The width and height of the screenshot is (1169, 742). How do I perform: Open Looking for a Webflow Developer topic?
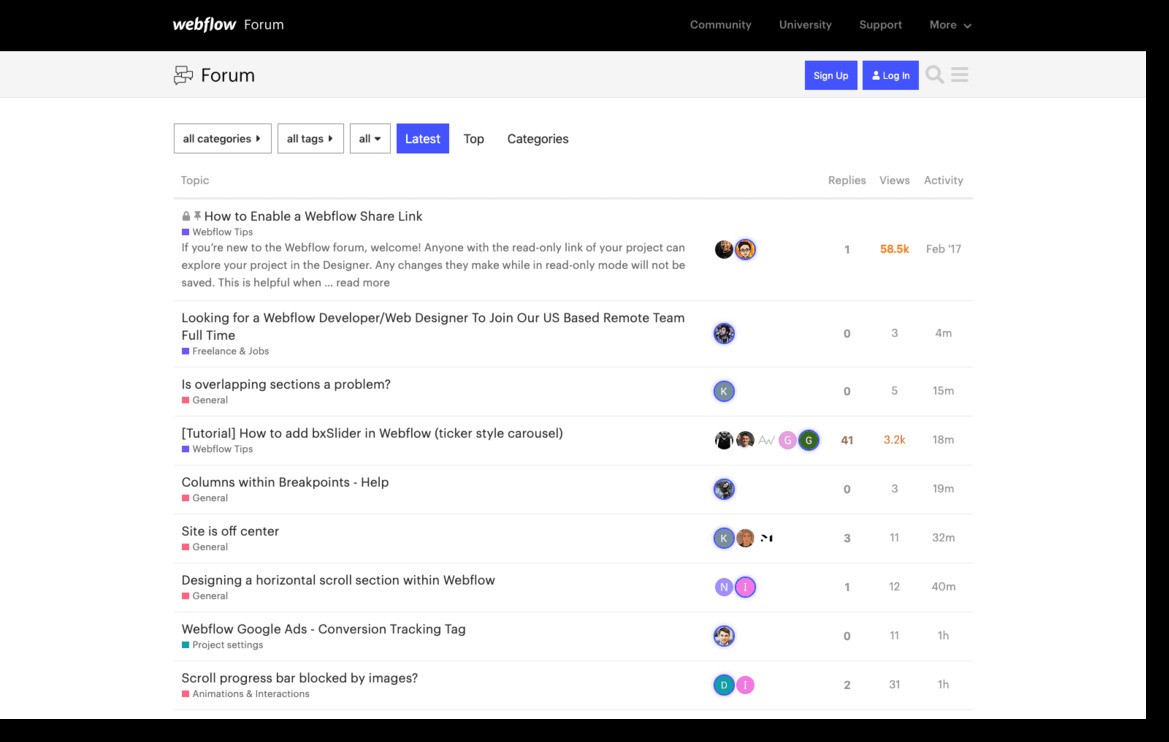coord(432,327)
